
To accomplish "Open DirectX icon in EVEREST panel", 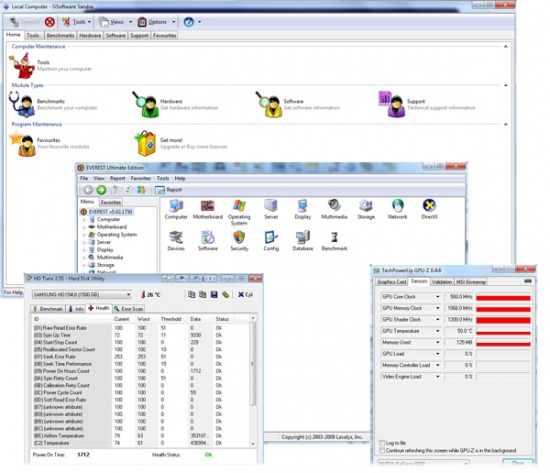I will pos(429,206).
